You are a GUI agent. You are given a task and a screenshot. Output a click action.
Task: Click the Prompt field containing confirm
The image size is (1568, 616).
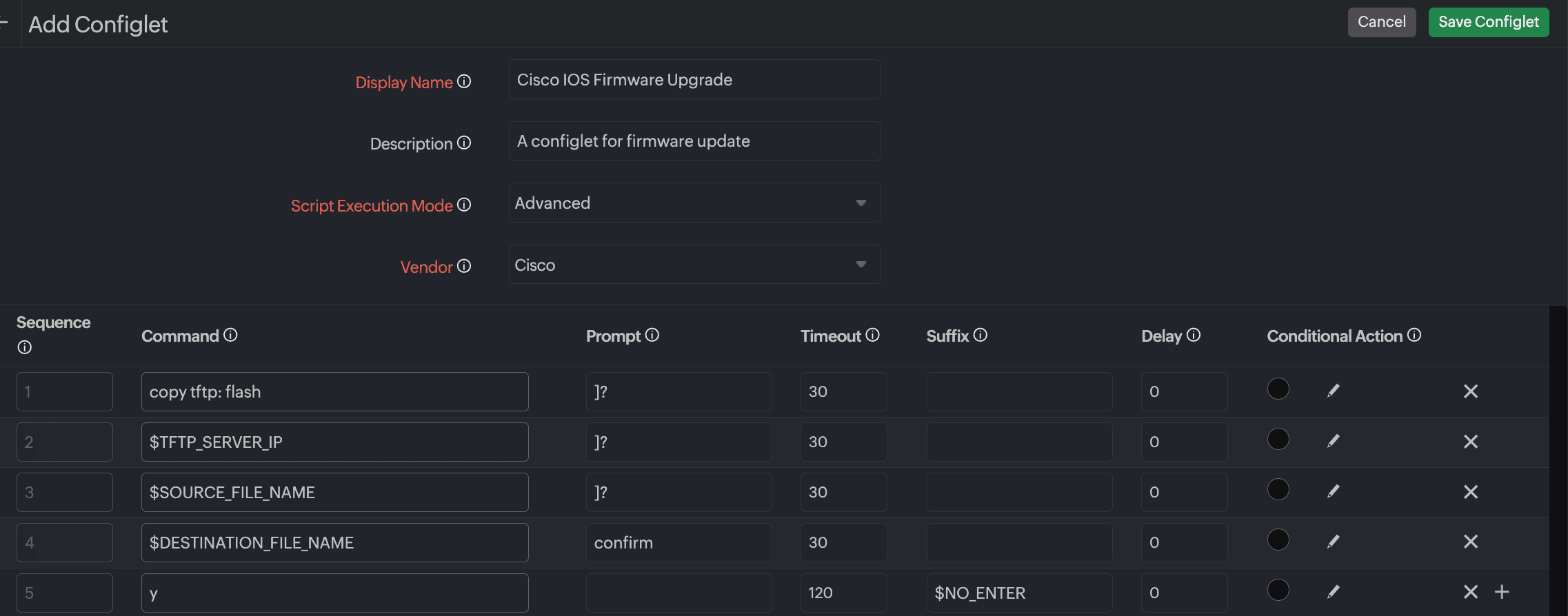(679, 542)
